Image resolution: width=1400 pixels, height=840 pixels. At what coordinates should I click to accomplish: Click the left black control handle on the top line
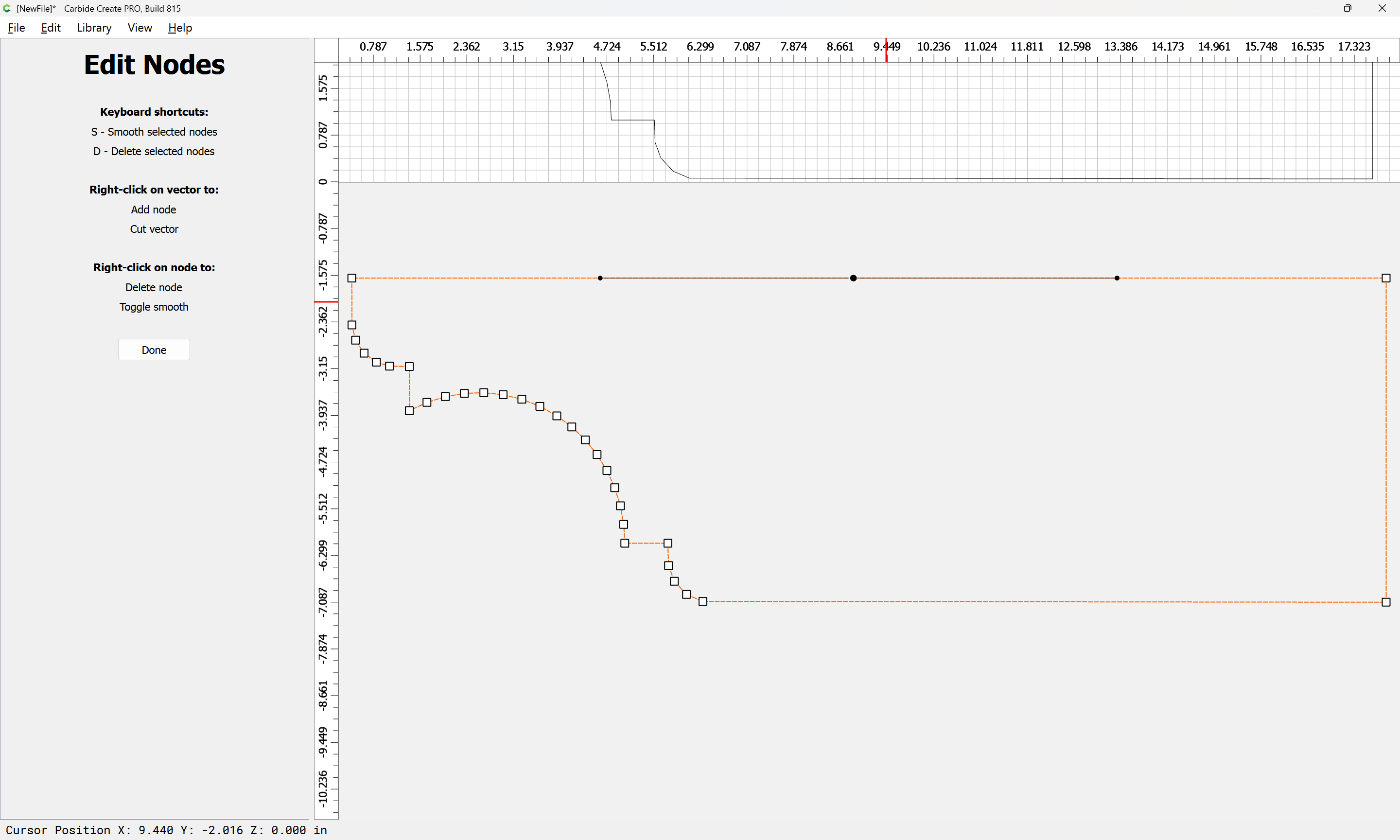tap(600, 278)
